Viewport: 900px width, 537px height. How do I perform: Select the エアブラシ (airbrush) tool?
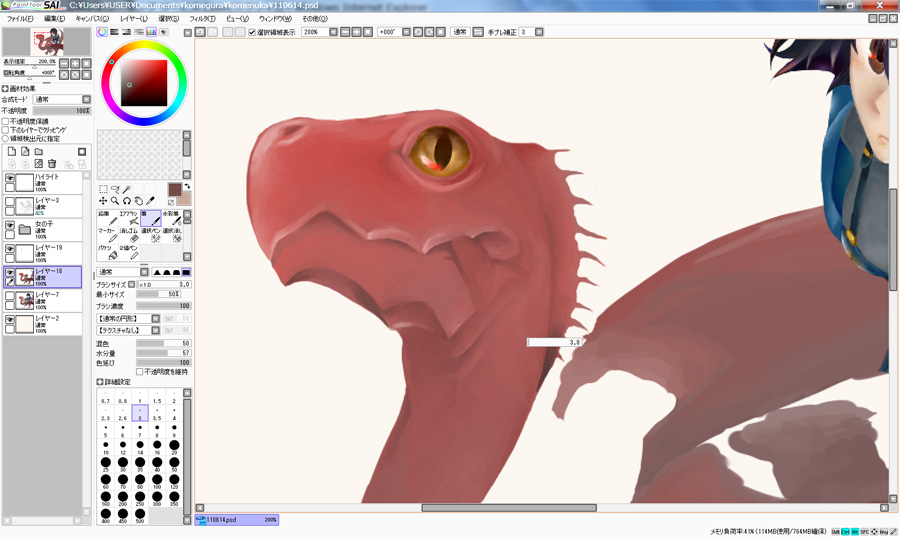click(128, 218)
